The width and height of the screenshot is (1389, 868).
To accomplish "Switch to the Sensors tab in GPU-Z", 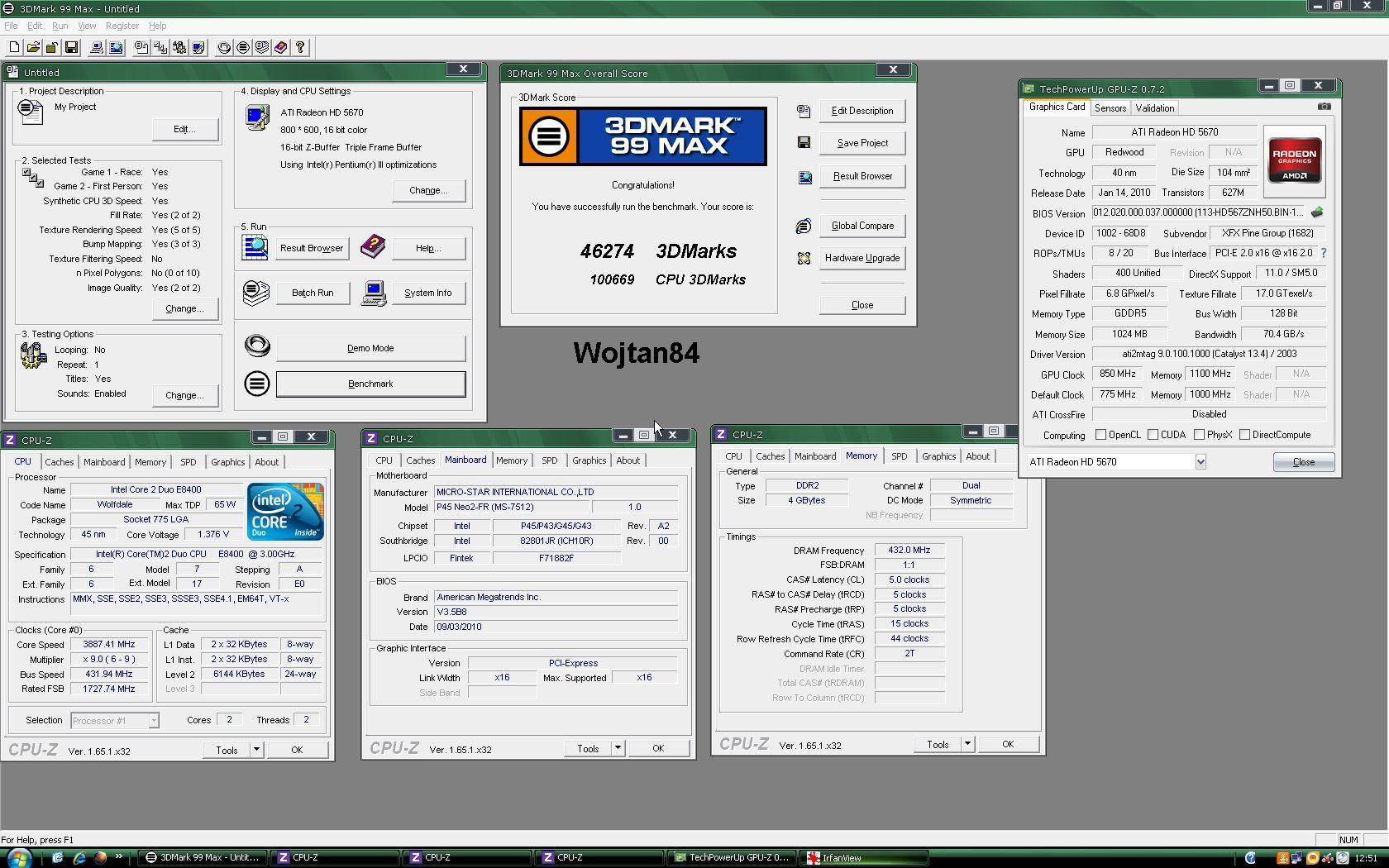I will pyautogui.click(x=1110, y=108).
